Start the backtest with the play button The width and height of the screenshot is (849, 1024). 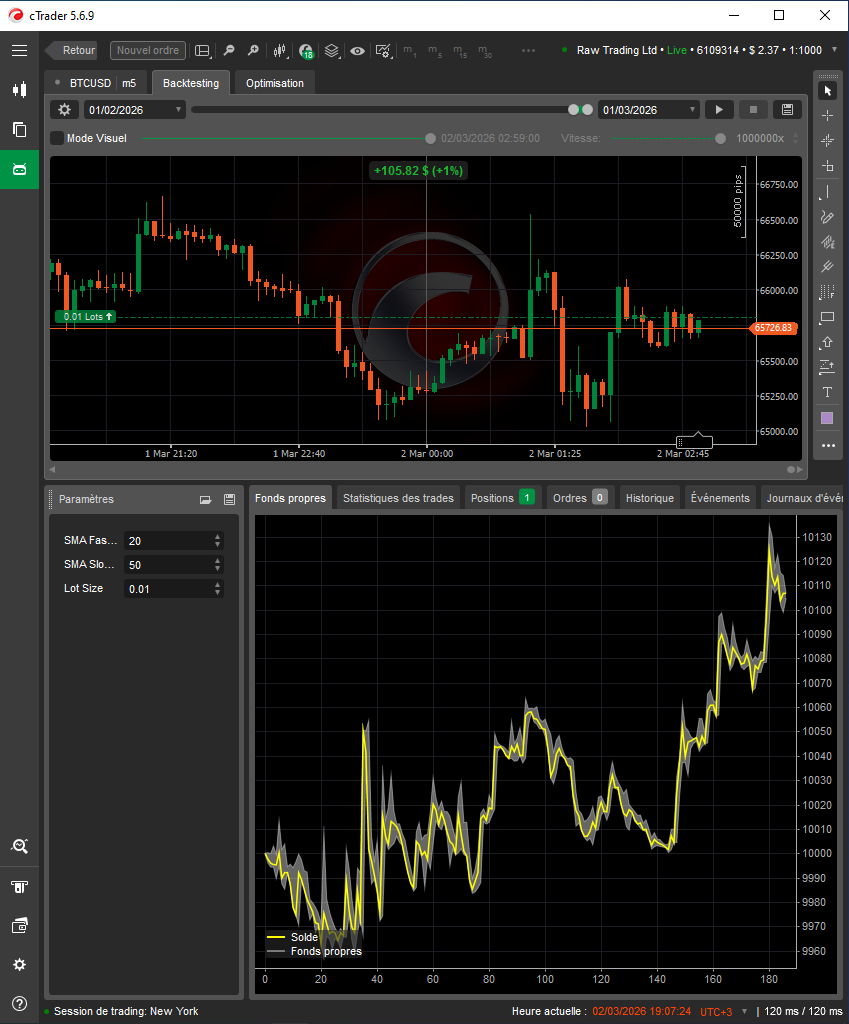719,110
